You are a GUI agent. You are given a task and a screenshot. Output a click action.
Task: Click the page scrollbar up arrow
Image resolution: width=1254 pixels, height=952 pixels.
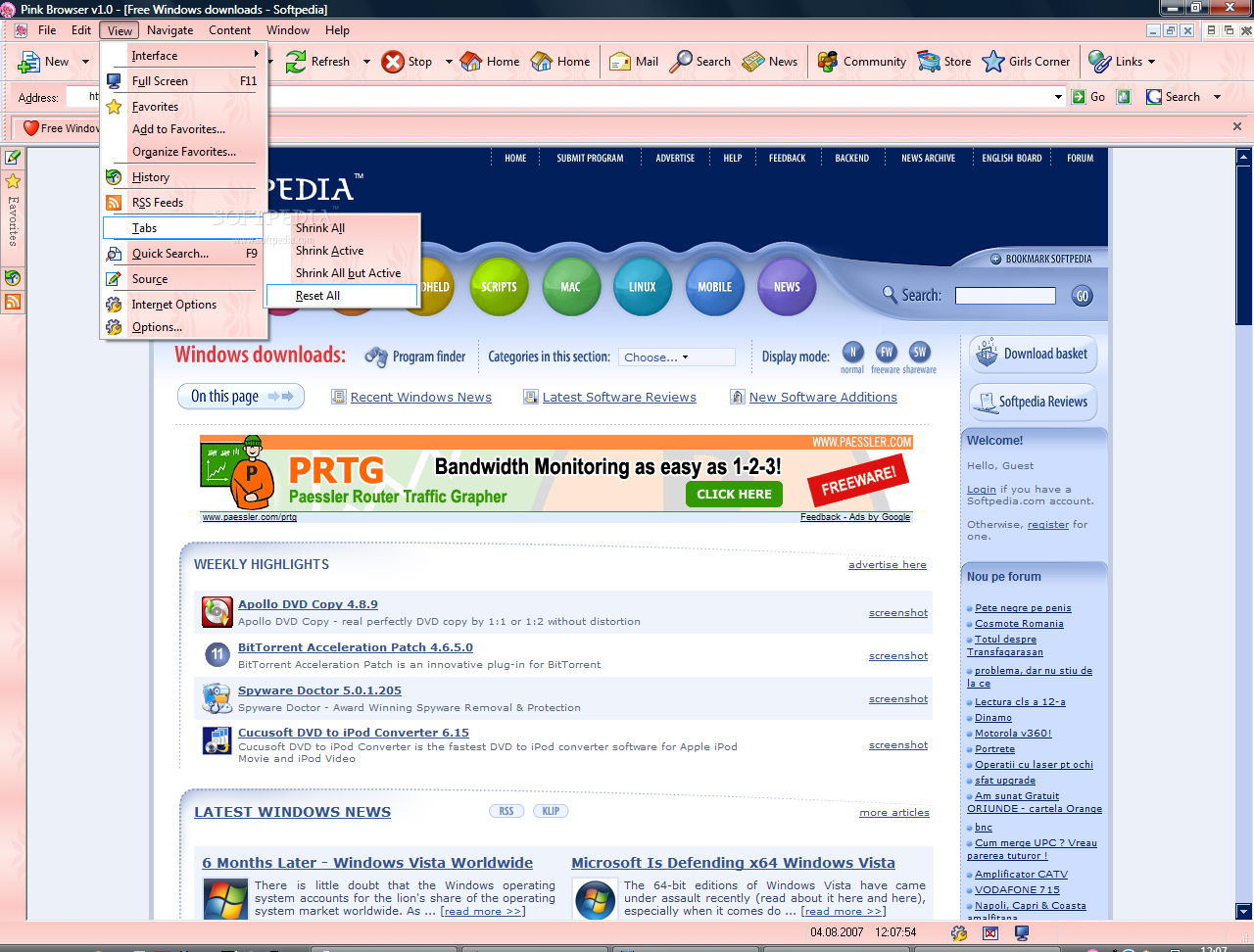coord(1244,157)
